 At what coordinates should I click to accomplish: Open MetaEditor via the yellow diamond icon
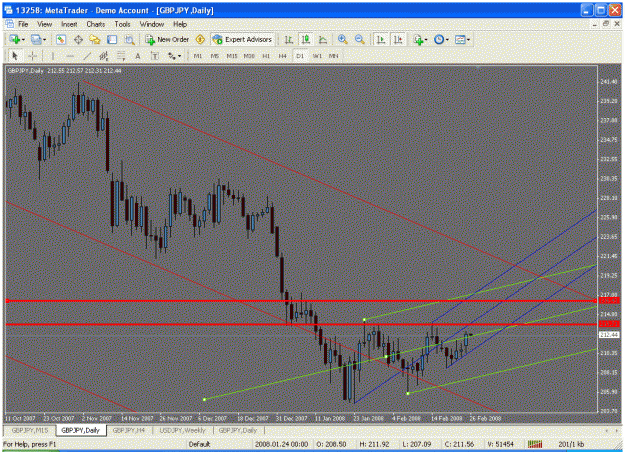pyautogui.click(x=200, y=39)
